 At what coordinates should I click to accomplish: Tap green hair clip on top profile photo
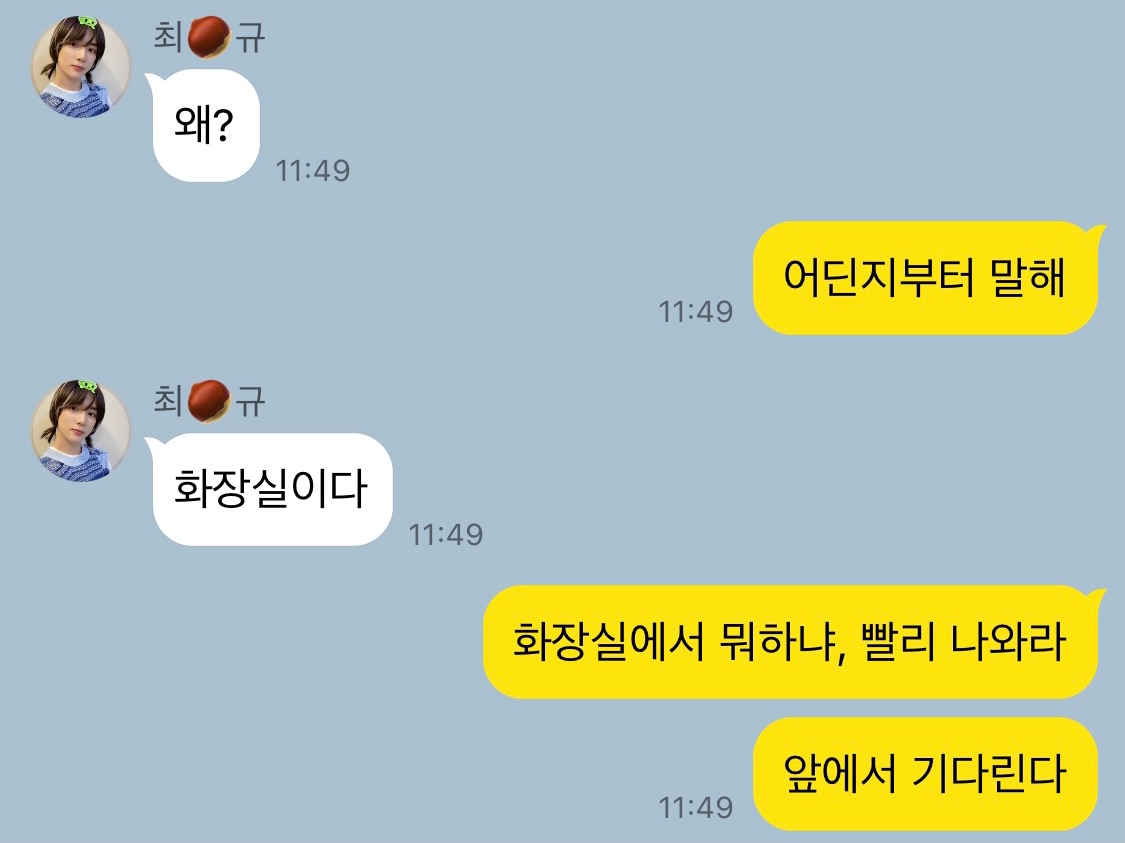[87, 22]
